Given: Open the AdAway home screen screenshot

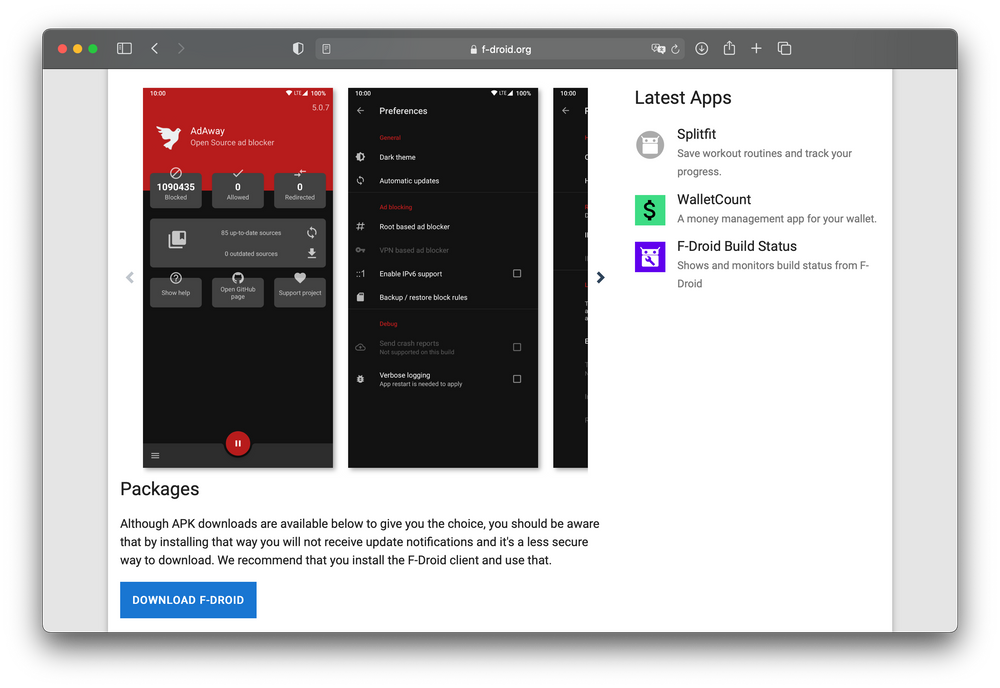Looking at the screenshot, I should [238, 278].
